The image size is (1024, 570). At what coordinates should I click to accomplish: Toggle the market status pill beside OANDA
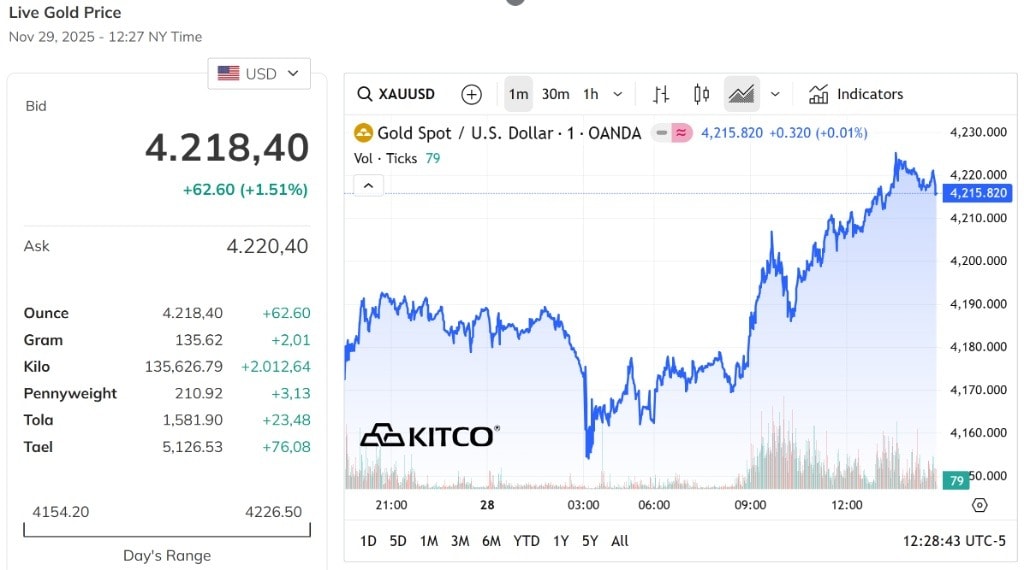[671, 133]
